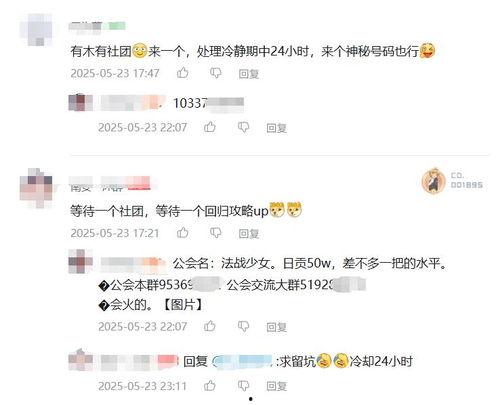Open the CD.001895 badge avatar
The width and height of the screenshot is (500, 405).
point(434,181)
